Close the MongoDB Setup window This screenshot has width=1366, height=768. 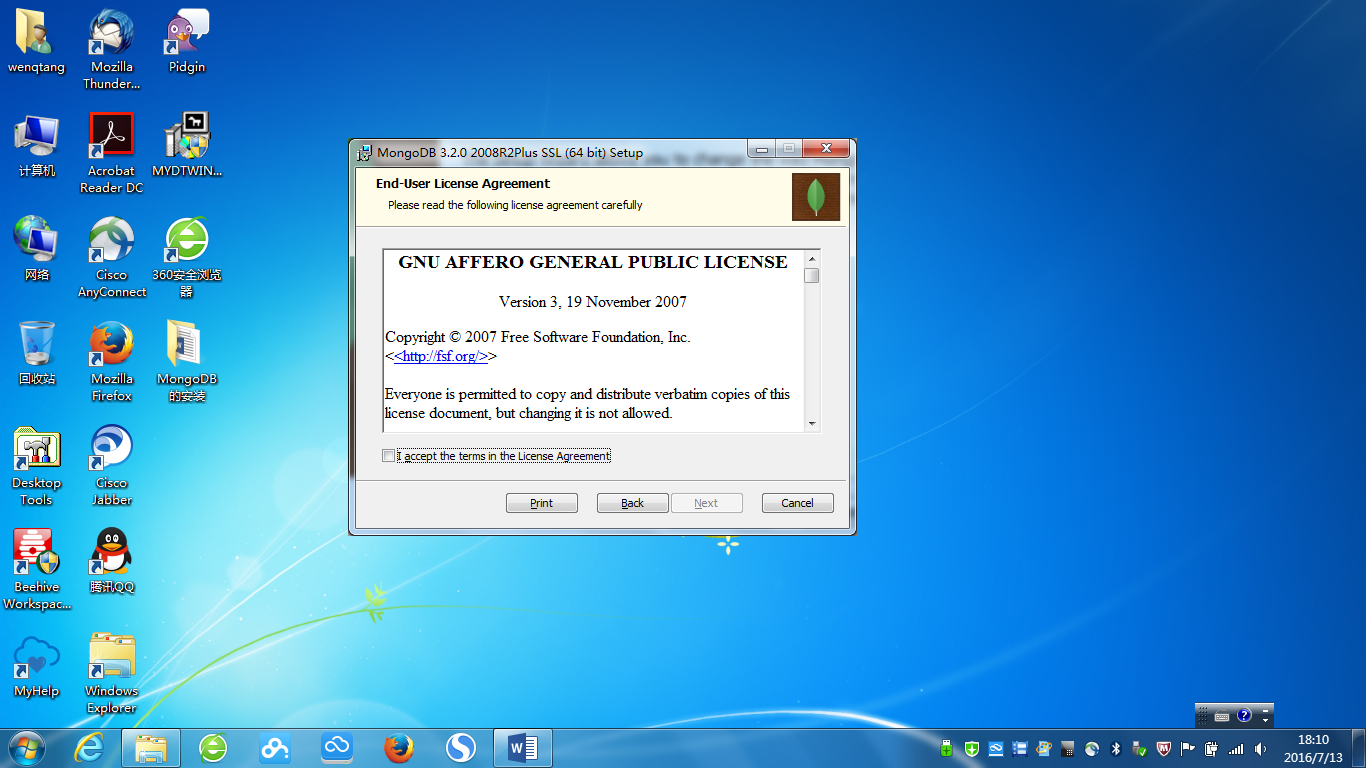click(x=826, y=149)
